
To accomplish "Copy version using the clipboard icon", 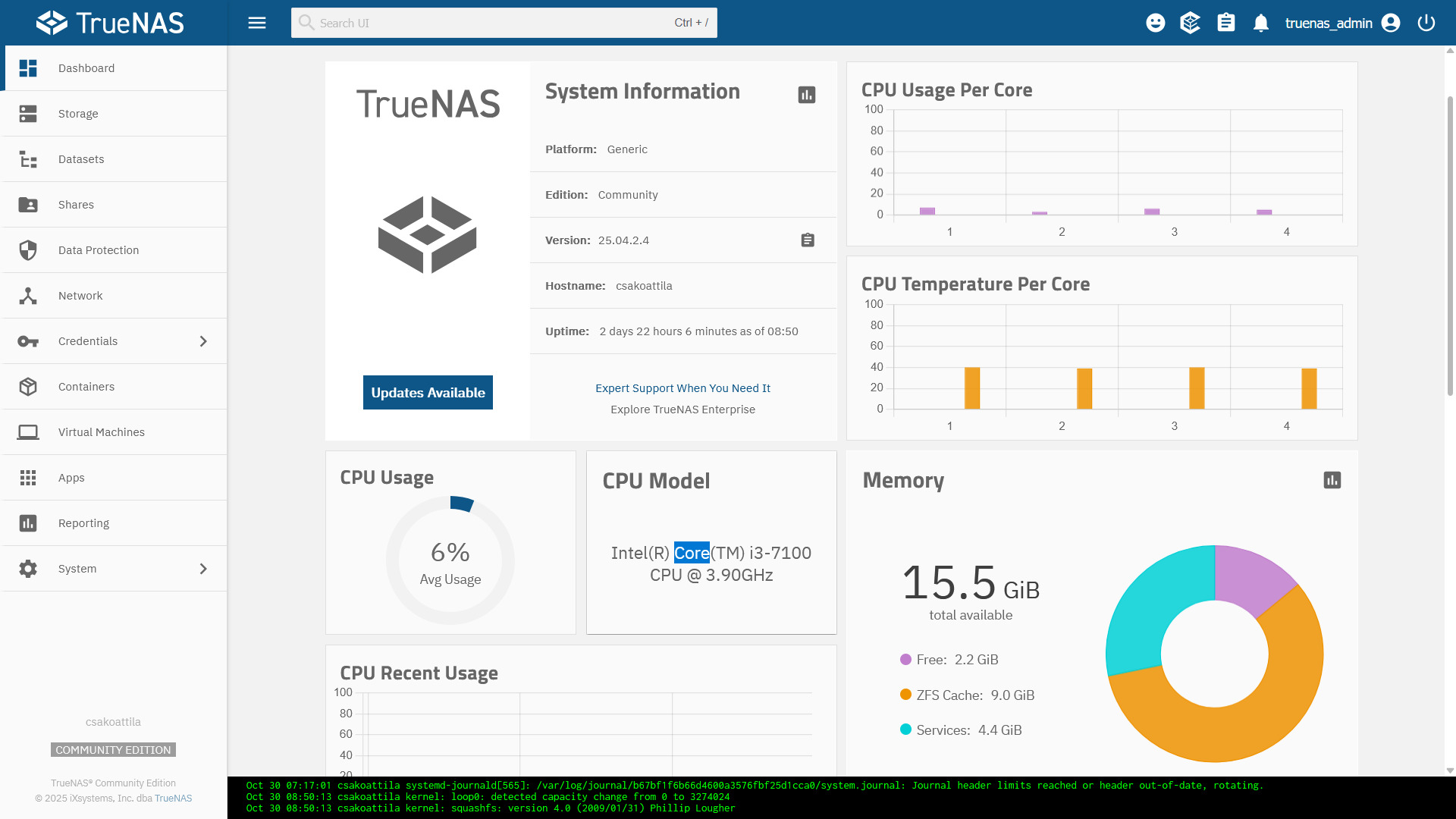I will tap(808, 240).
